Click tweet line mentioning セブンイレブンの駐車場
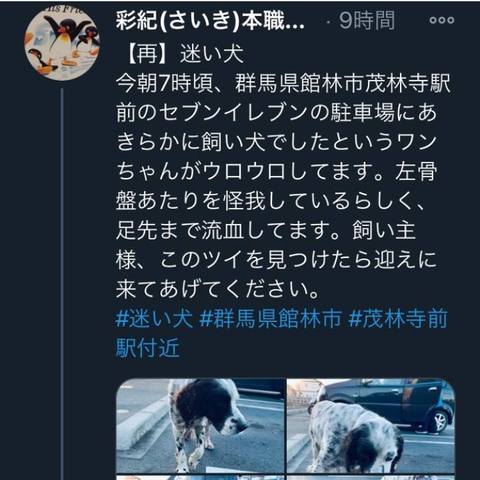 pos(276,113)
